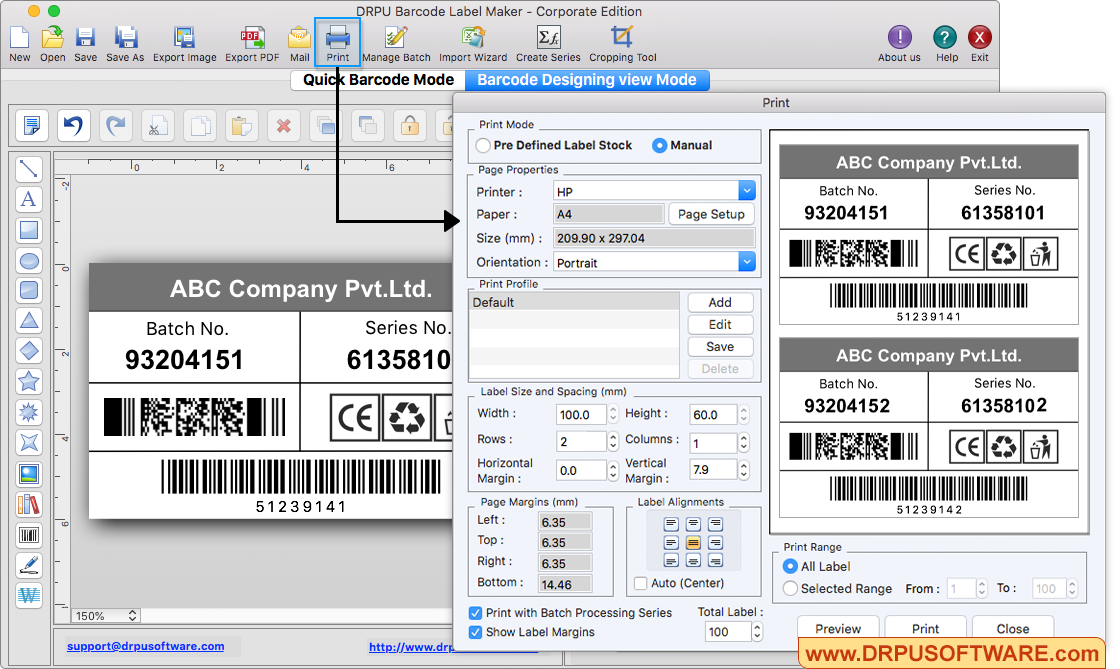Enable Auto (Center) label alignment
The width and height of the screenshot is (1120, 669).
pyautogui.click(x=640, y=583)
